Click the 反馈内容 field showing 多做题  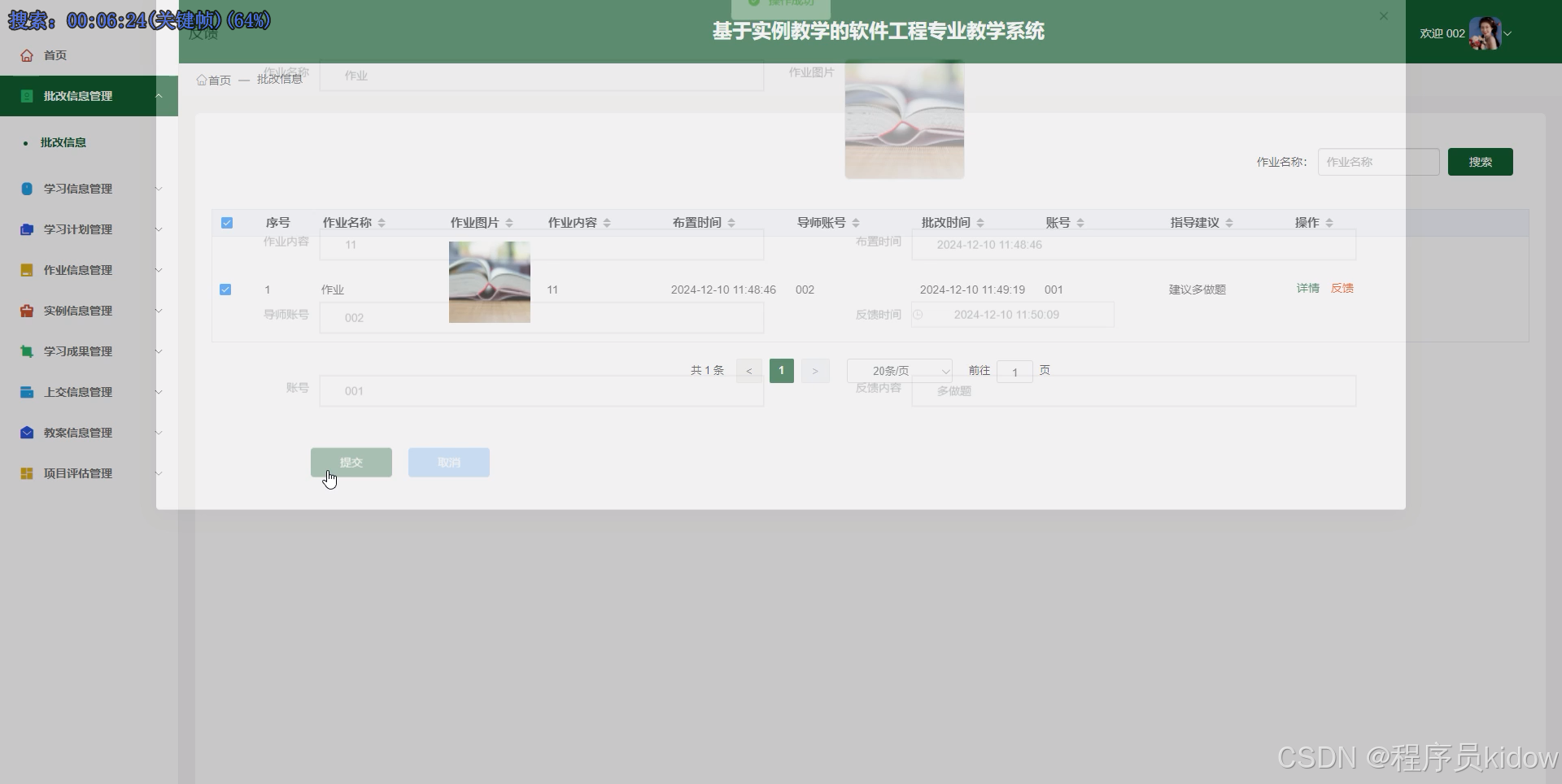(1134, 391)
